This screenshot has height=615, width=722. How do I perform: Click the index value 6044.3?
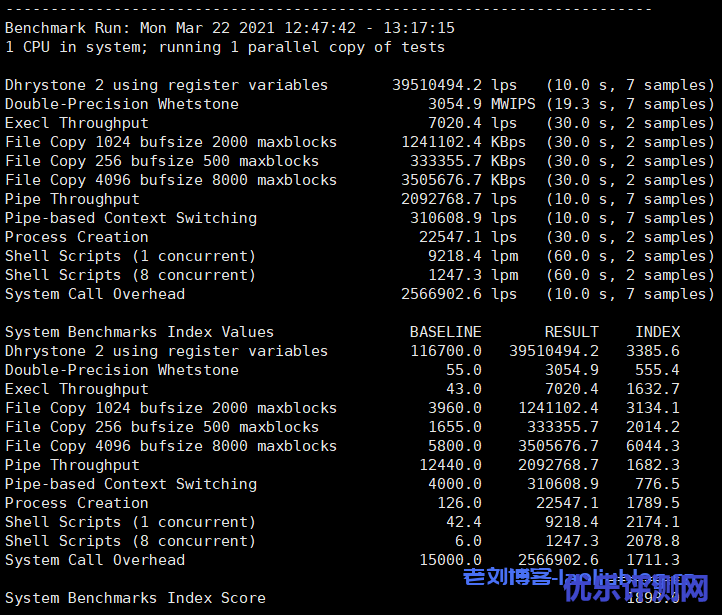(653, 446)
